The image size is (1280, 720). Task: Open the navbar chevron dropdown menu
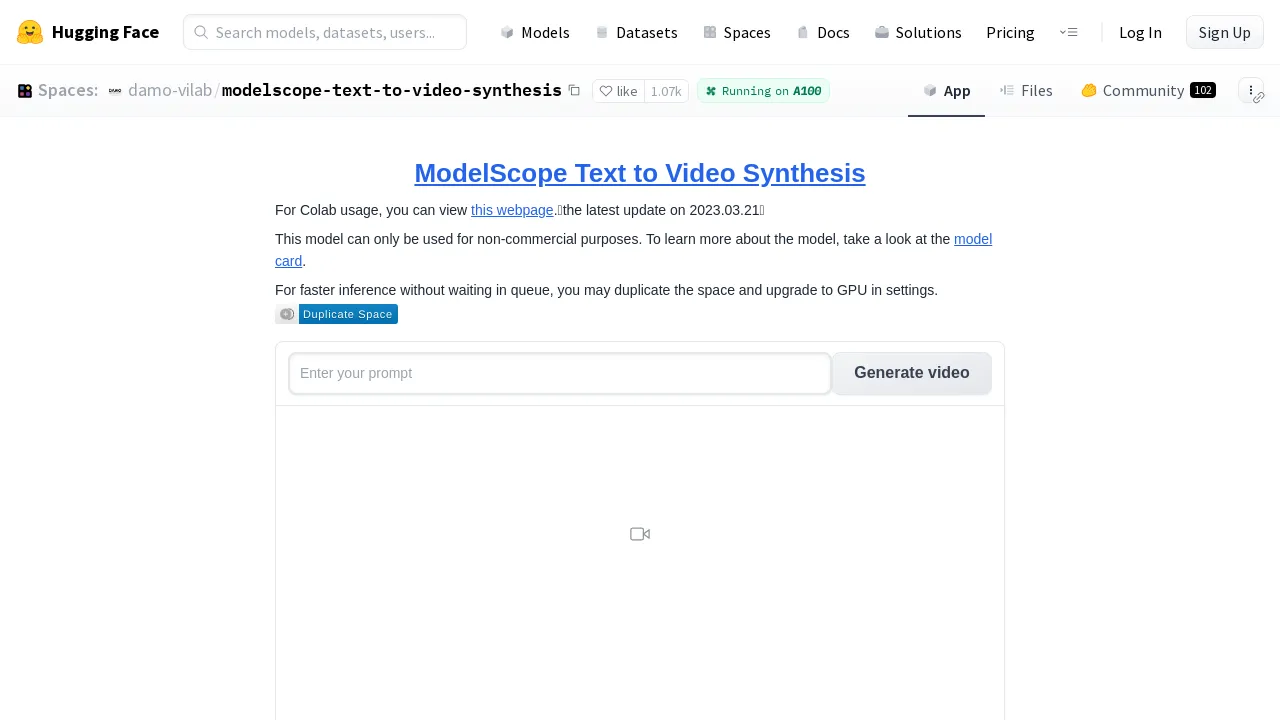pyautogui.click(x=1069, y=32)
